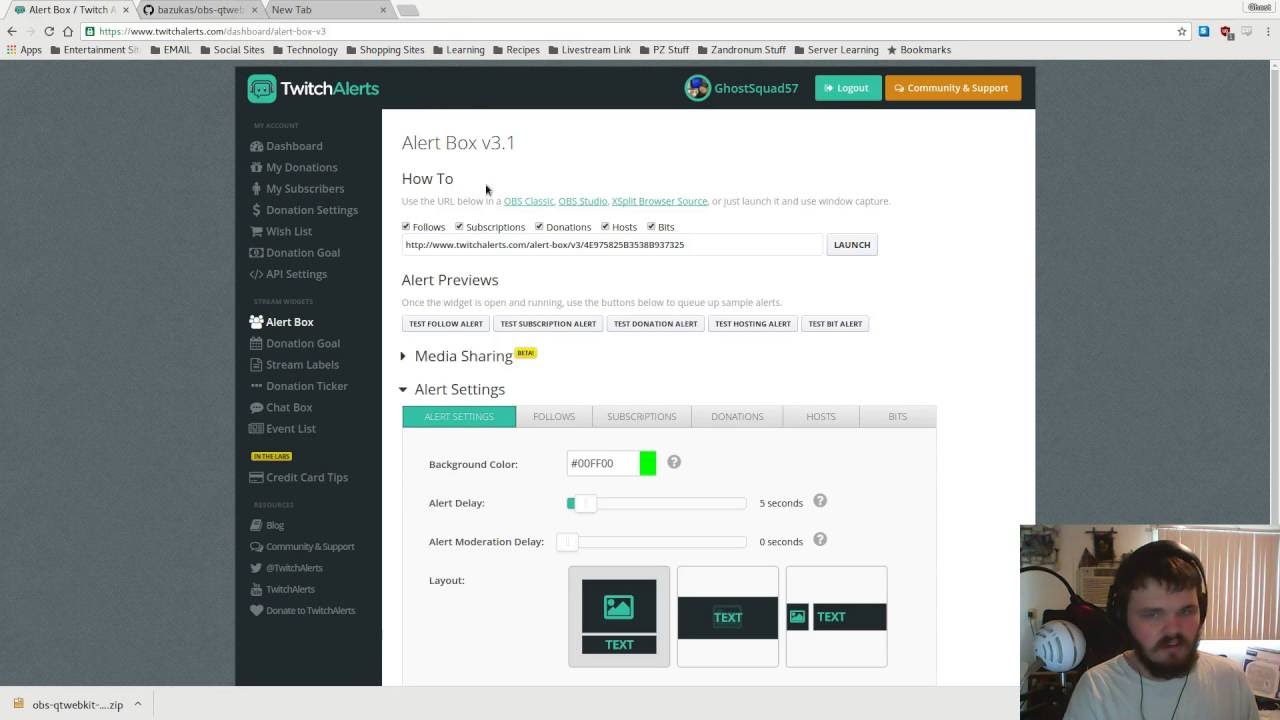Open the Wish List page

pos(280,231)
